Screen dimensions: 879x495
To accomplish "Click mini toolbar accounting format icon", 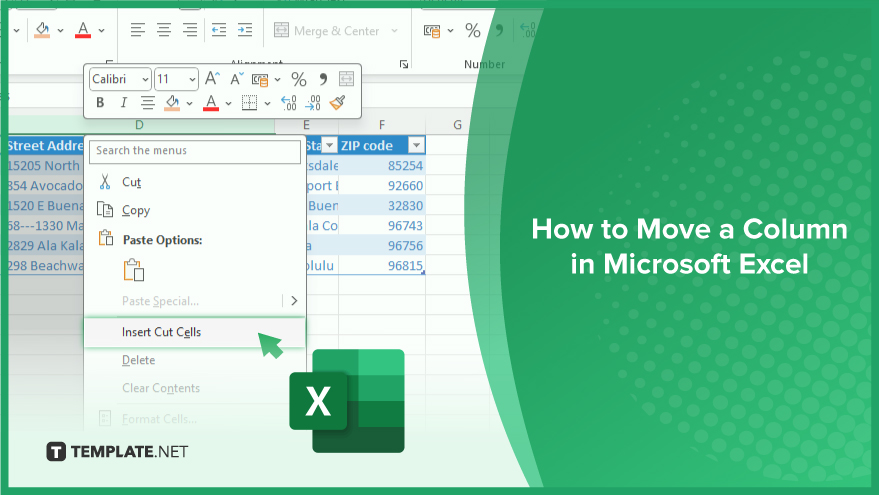I will pos(260,80).
